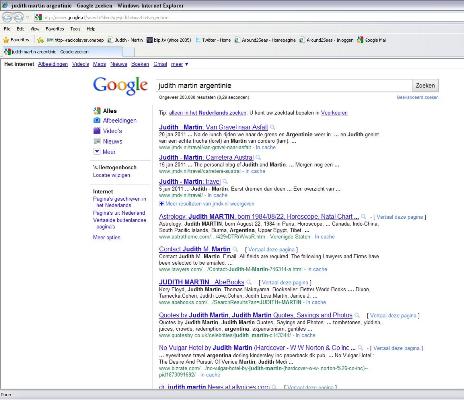This screenshot has height=400, width=464.
Task: Click 'Vertaal deze pagina' next to Astrology result
Action: point(400,217)
